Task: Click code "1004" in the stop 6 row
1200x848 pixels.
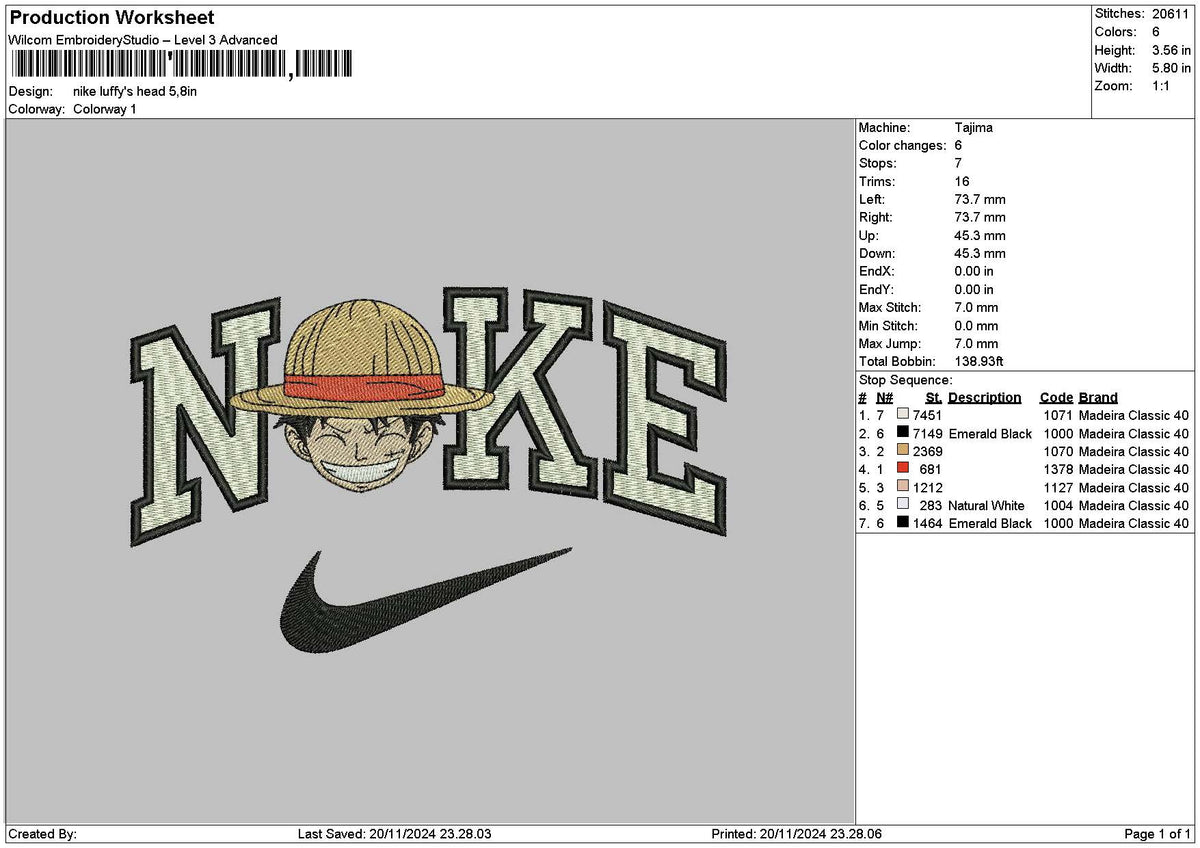Action: [x=1058, y=505]
